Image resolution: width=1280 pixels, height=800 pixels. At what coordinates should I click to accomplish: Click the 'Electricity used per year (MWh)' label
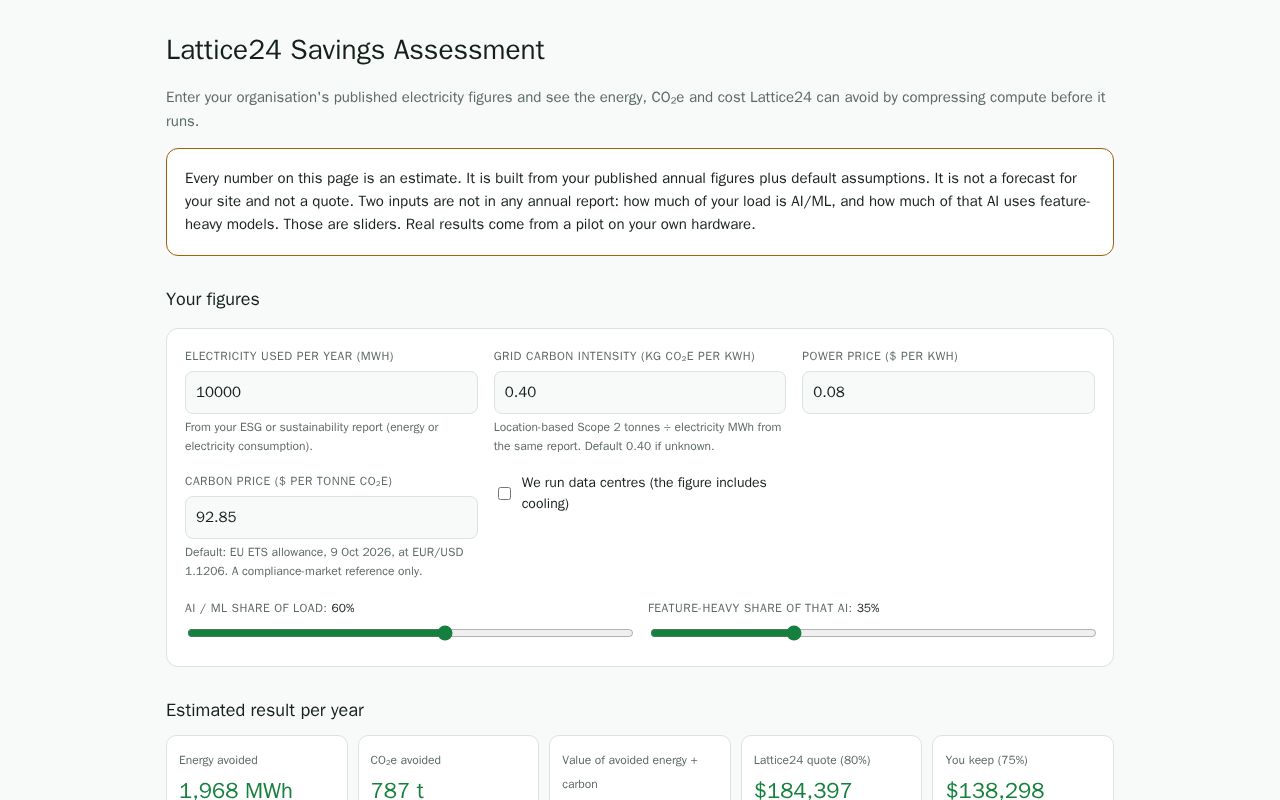tap(289, 356)
